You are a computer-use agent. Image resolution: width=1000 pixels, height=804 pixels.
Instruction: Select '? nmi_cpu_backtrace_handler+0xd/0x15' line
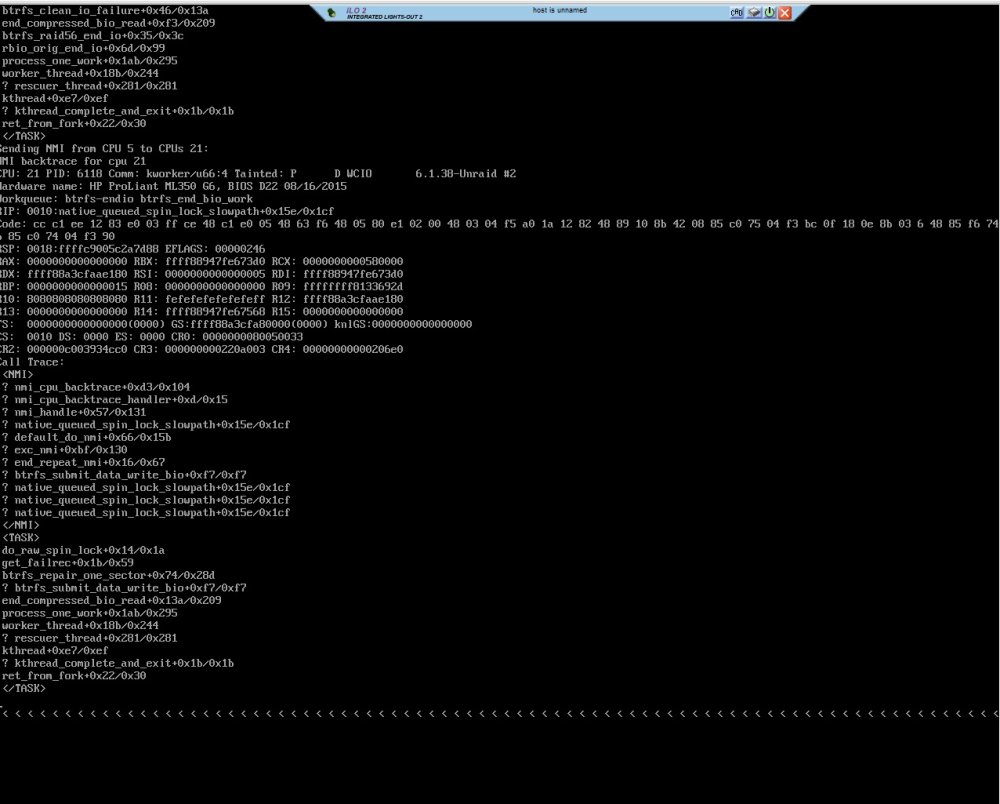115,400
